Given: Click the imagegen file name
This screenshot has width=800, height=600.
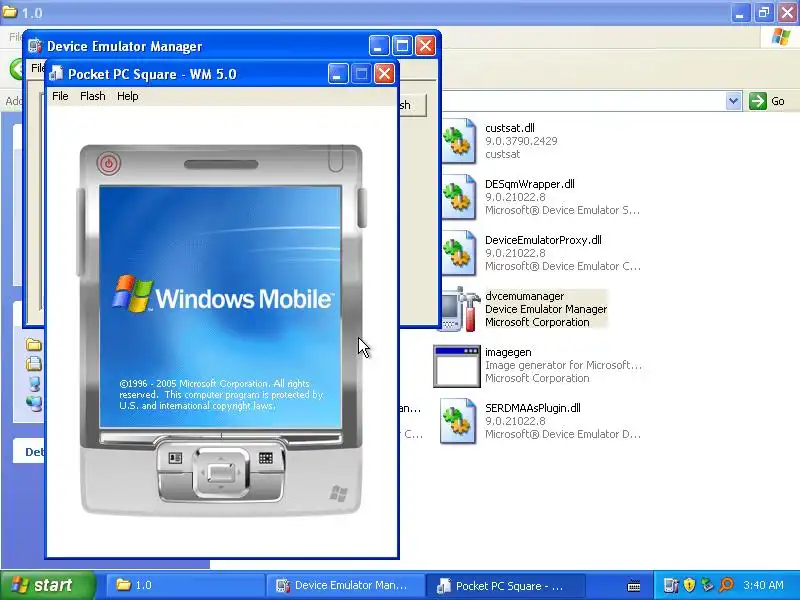Looking at the screenshot, I should (x=508, y=353).
